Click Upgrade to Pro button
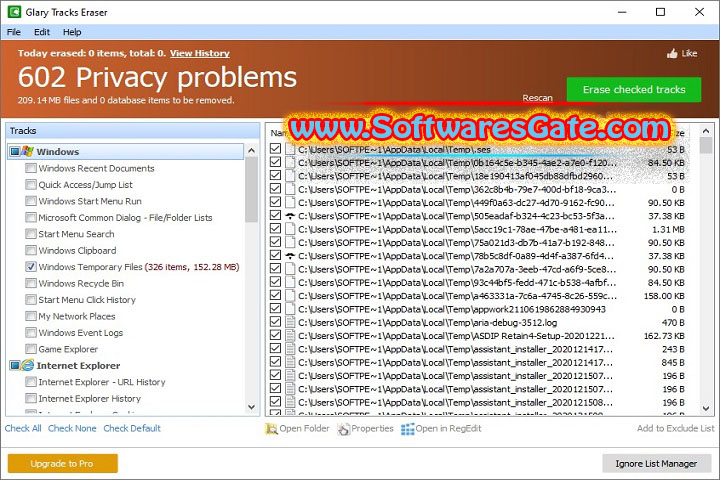This screenshot has width=720, height=480. 62,463
